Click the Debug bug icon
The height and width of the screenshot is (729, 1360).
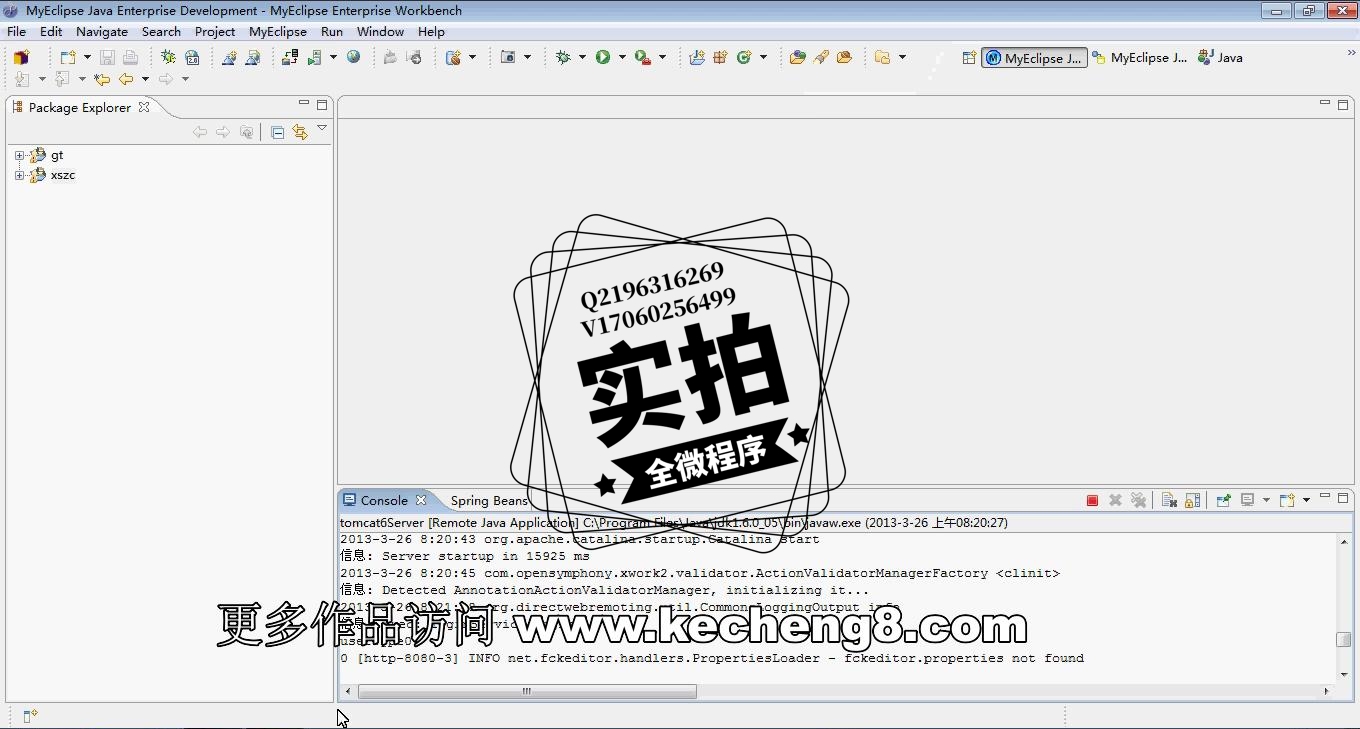564,57
